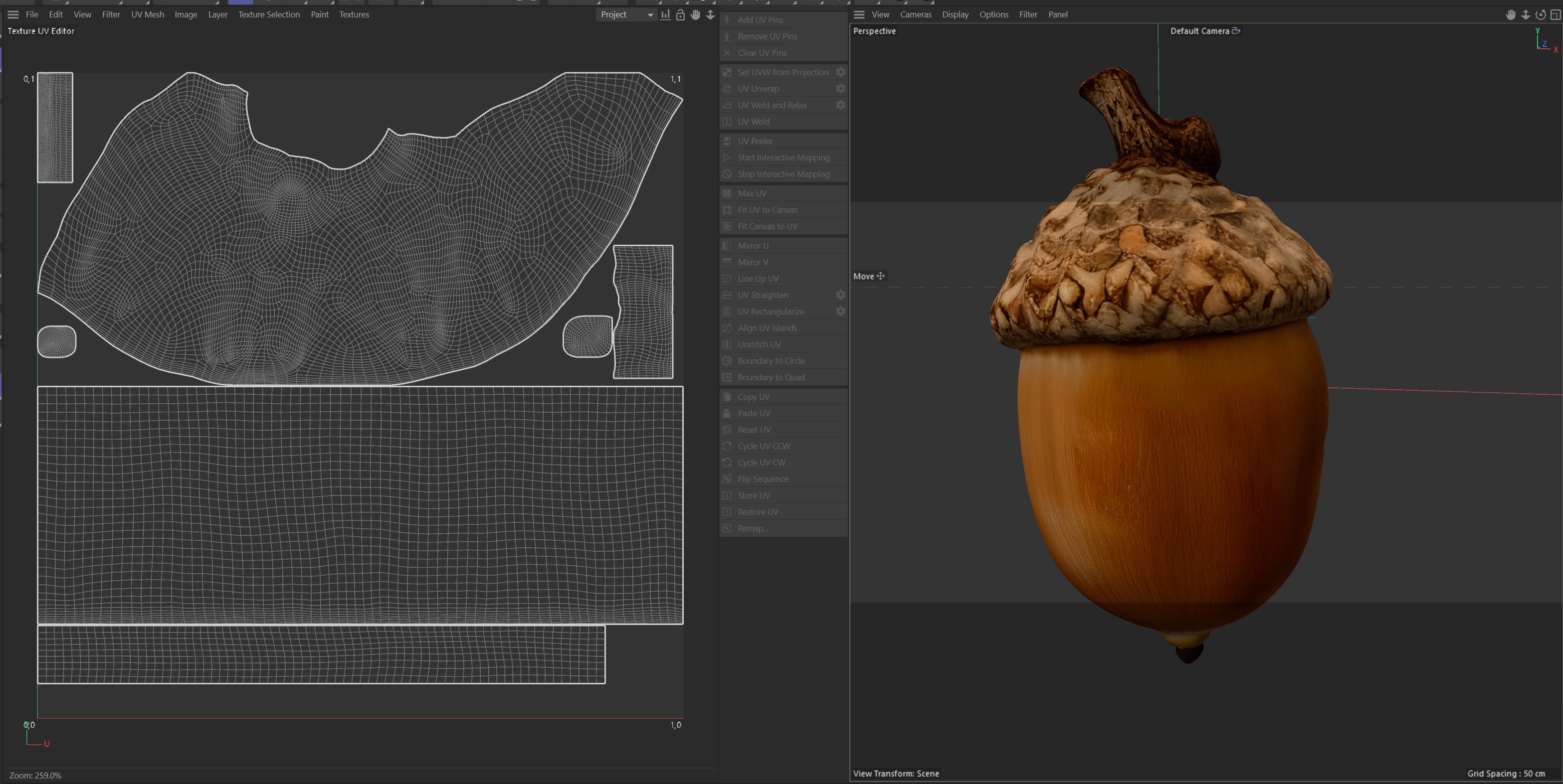Toggle the Default Camera link icon
Image resolution: width=1563 pixels, height=784 pixels.
pyautogui.click(x=1235, y=31)
